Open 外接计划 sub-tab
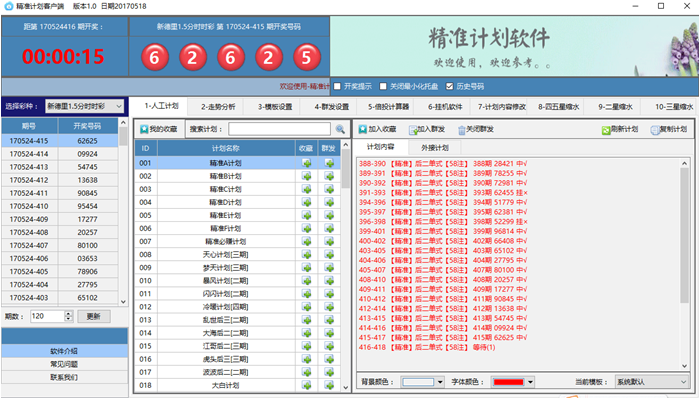The image size is (700, 398). [x=434, y=148]
